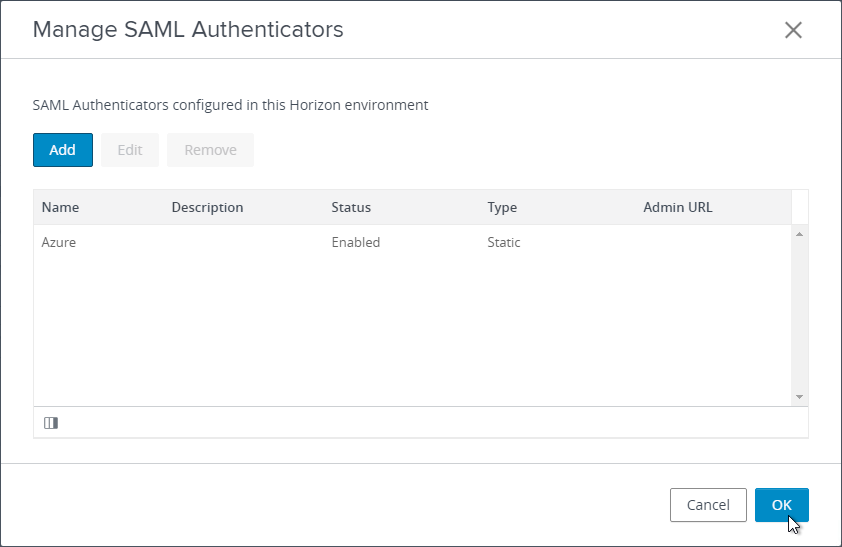Sort by the Name column header
This screenshot has height=547, width=842.
click(60, 207)
